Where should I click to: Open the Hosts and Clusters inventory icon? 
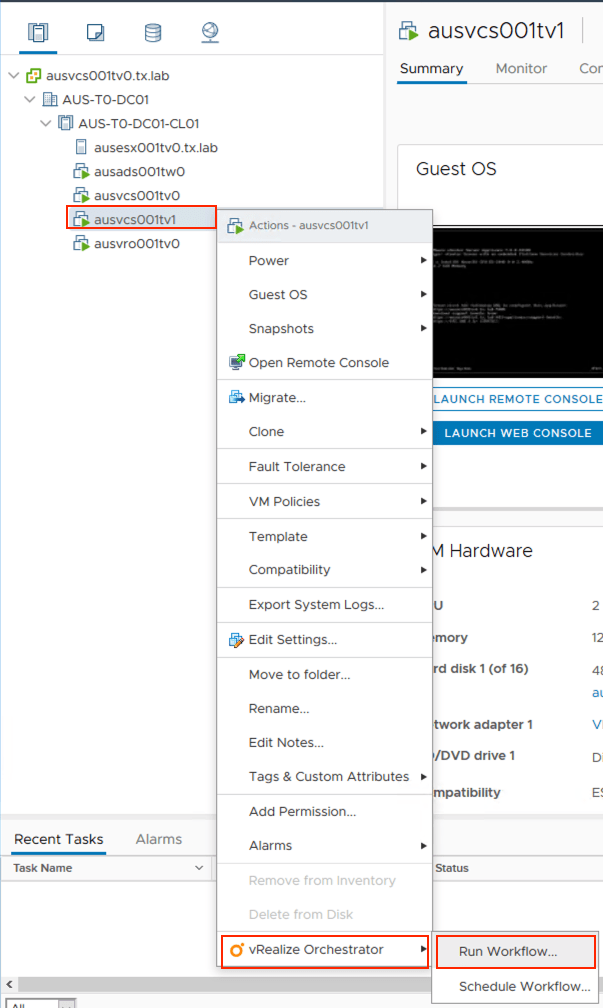coord(38,33)
